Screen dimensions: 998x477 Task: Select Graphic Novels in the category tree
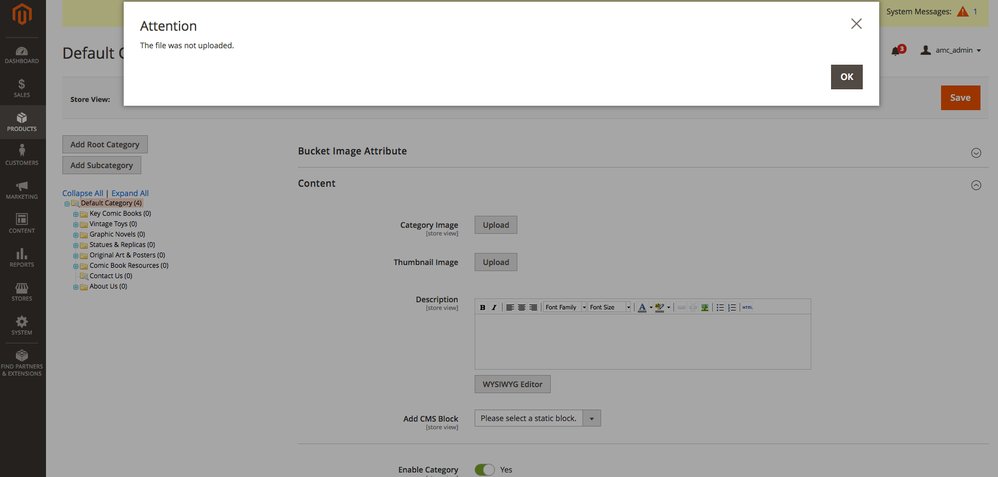coord(116,234)
